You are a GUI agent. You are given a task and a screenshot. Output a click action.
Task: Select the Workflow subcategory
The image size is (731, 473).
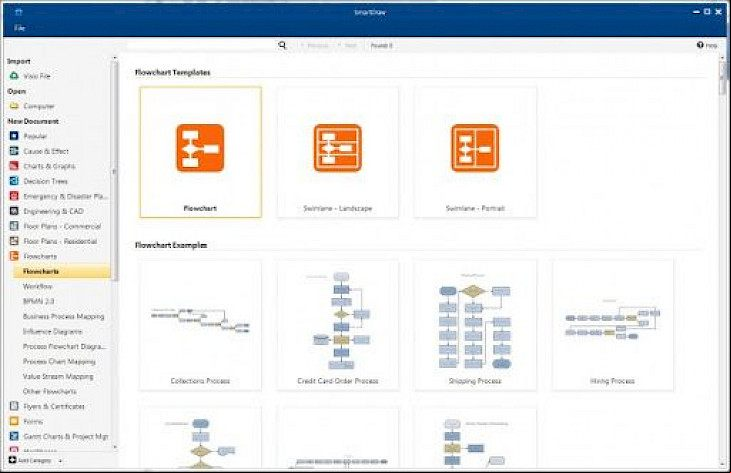pos(38,286)
